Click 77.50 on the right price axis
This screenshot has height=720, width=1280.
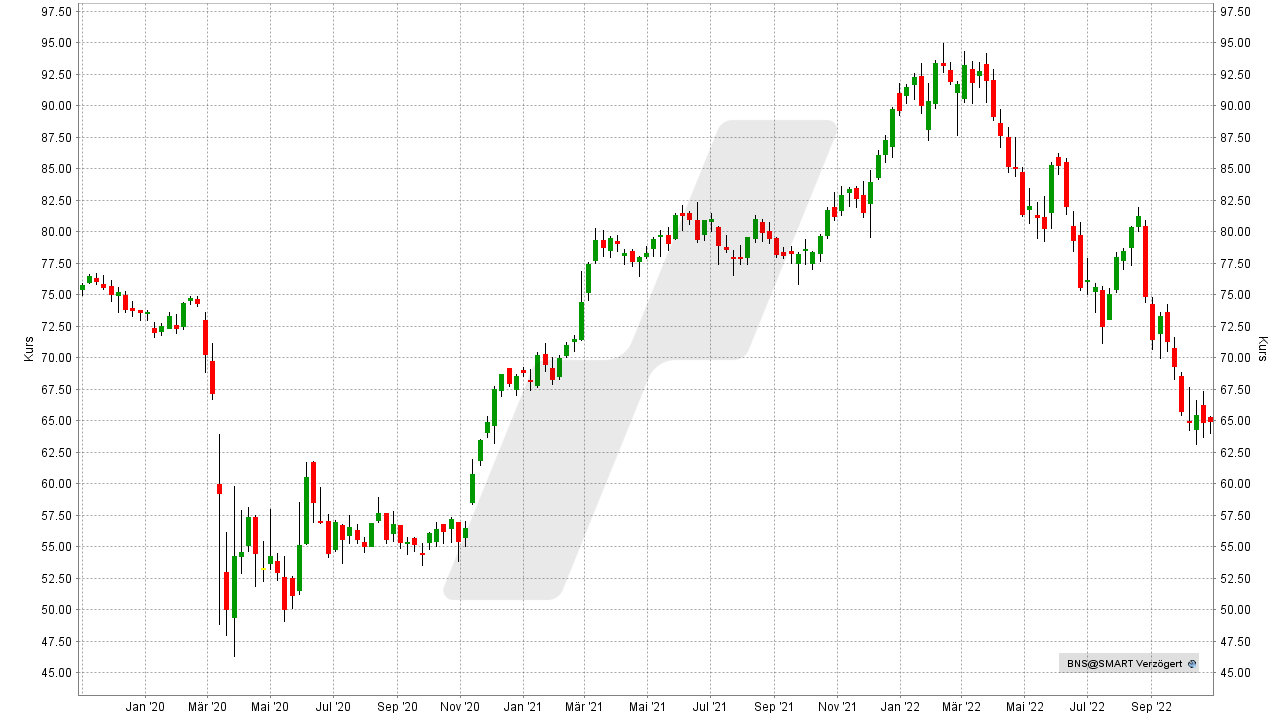tap(1236, 264)
